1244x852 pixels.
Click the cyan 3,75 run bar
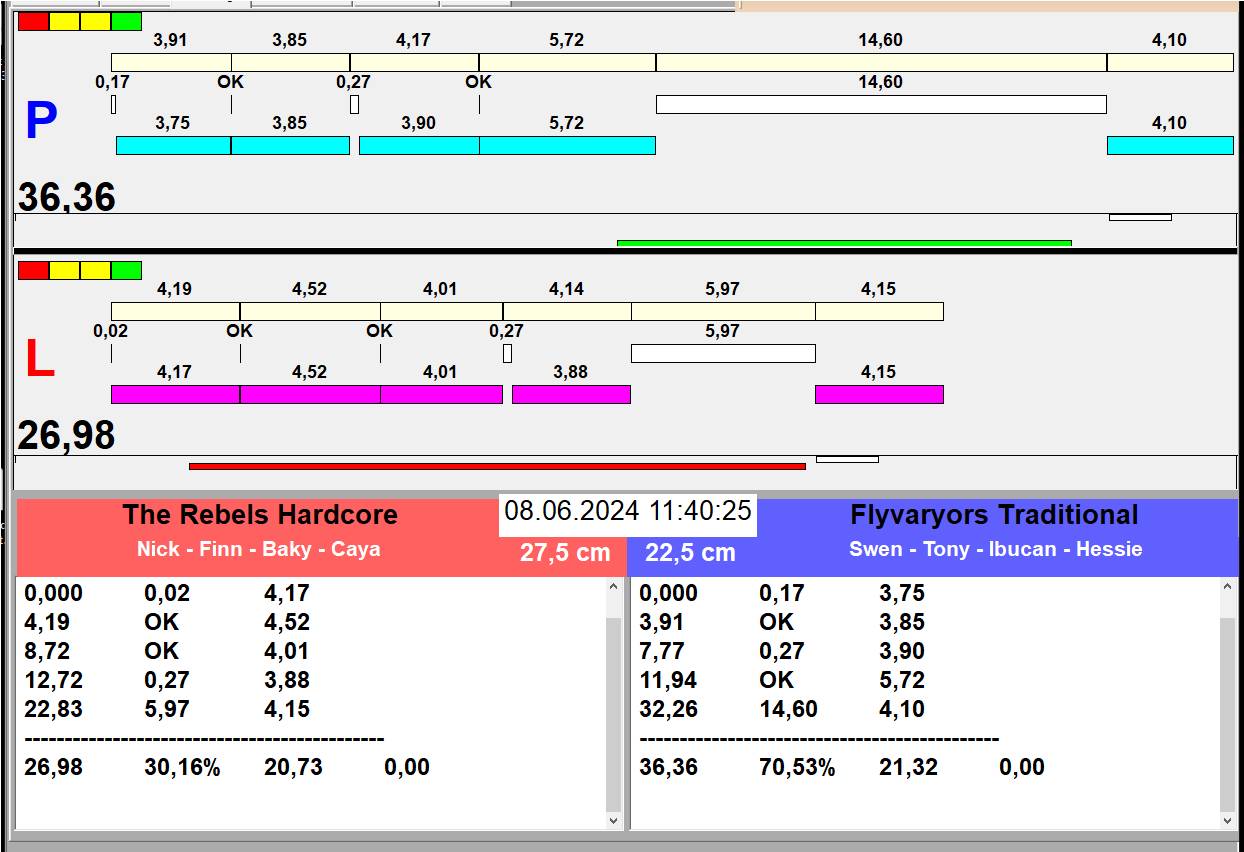pyautogui.click(x=173, y=146)
